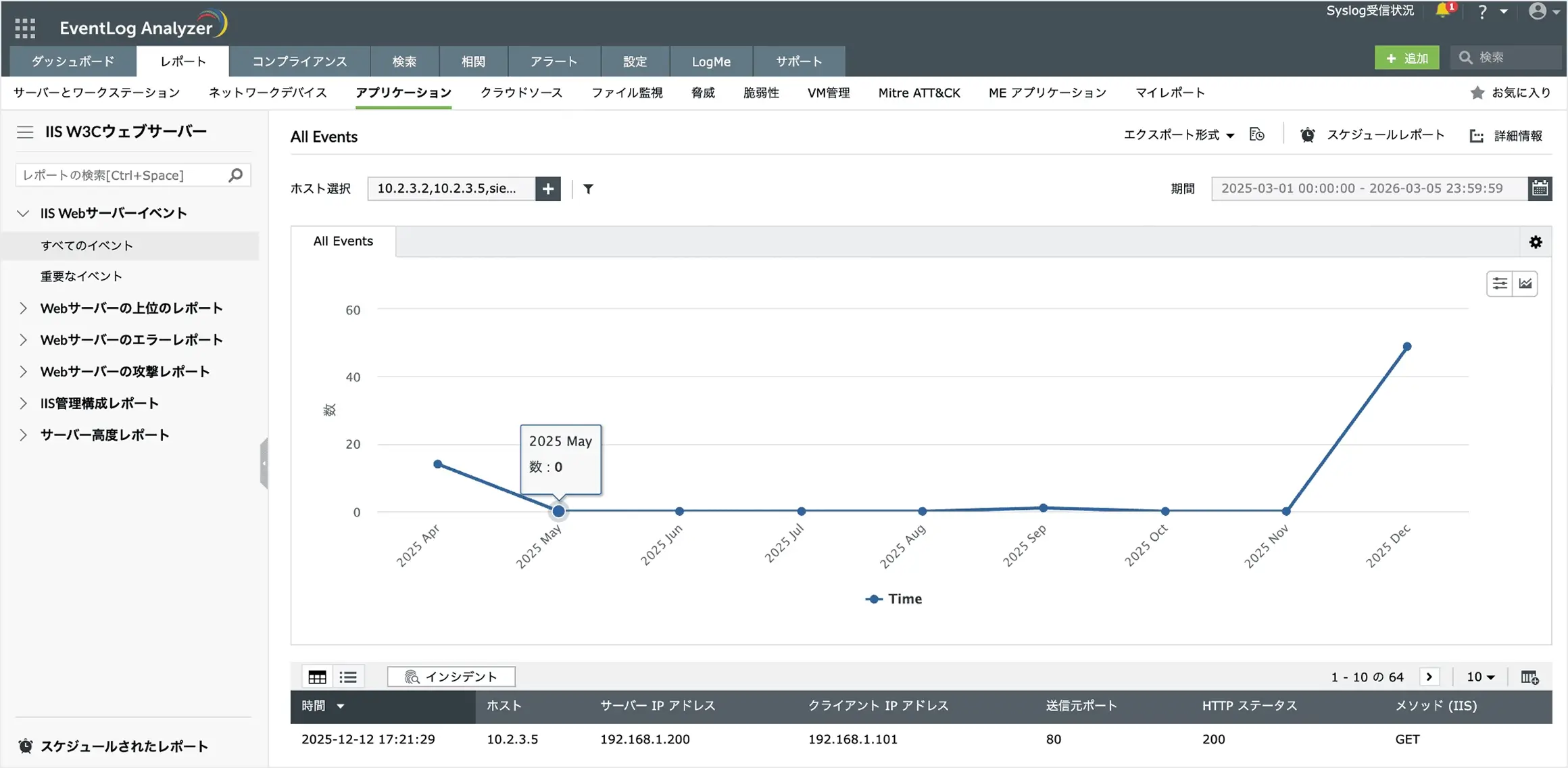Click the green 追加 button
This screenshot has width=1568, height=768.
click(x=1406, y=58)
